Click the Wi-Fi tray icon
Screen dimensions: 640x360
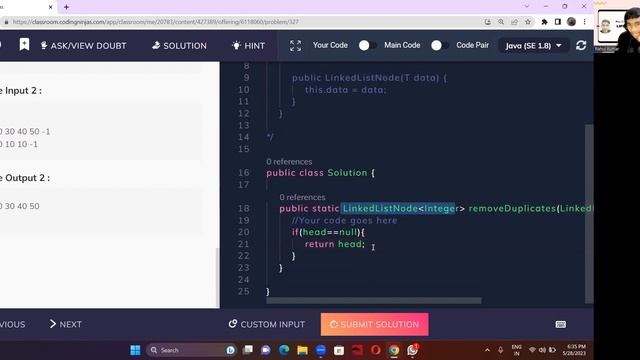point(532,350)
